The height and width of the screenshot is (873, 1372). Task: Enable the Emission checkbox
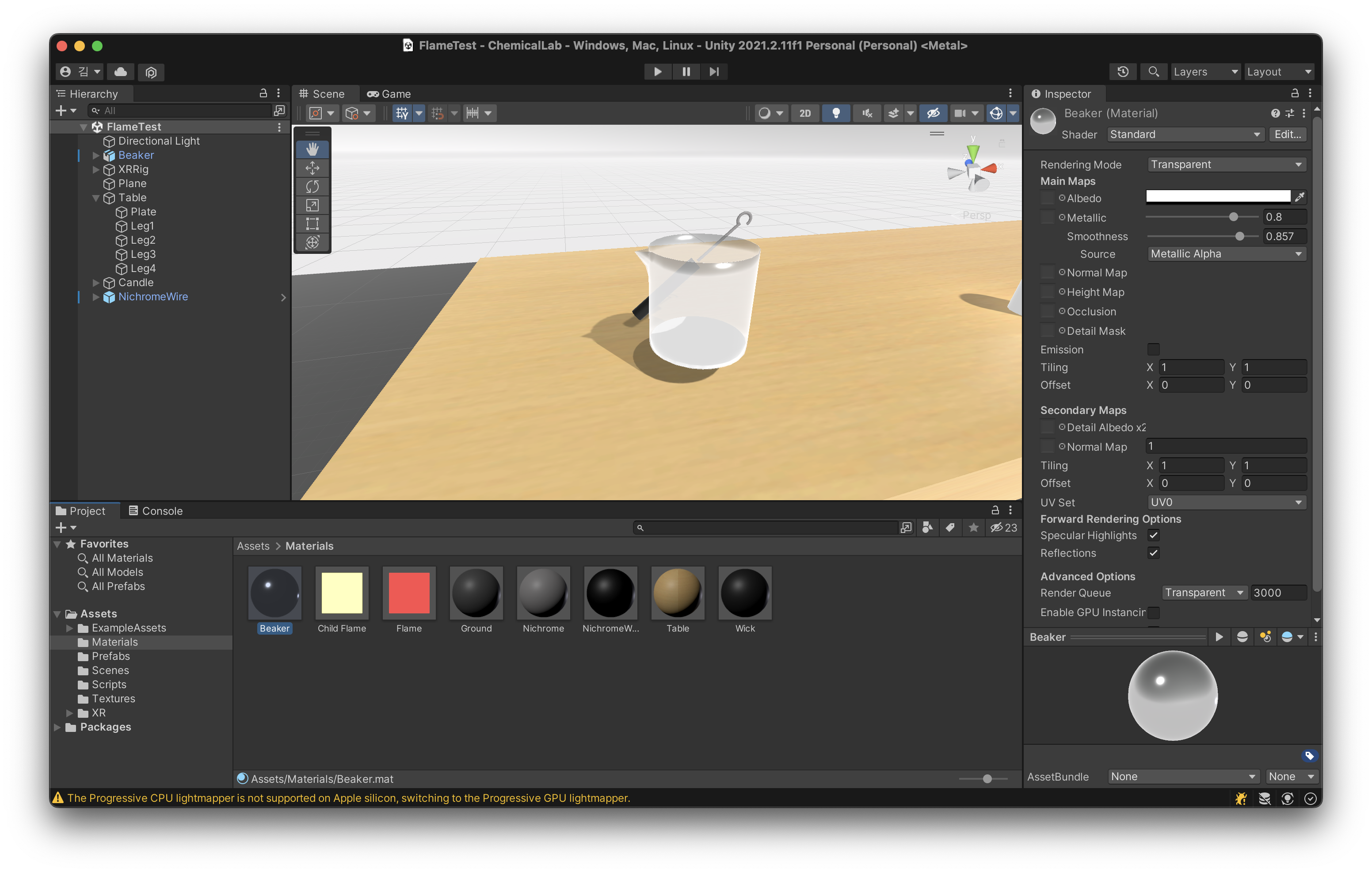(1153, 349)
